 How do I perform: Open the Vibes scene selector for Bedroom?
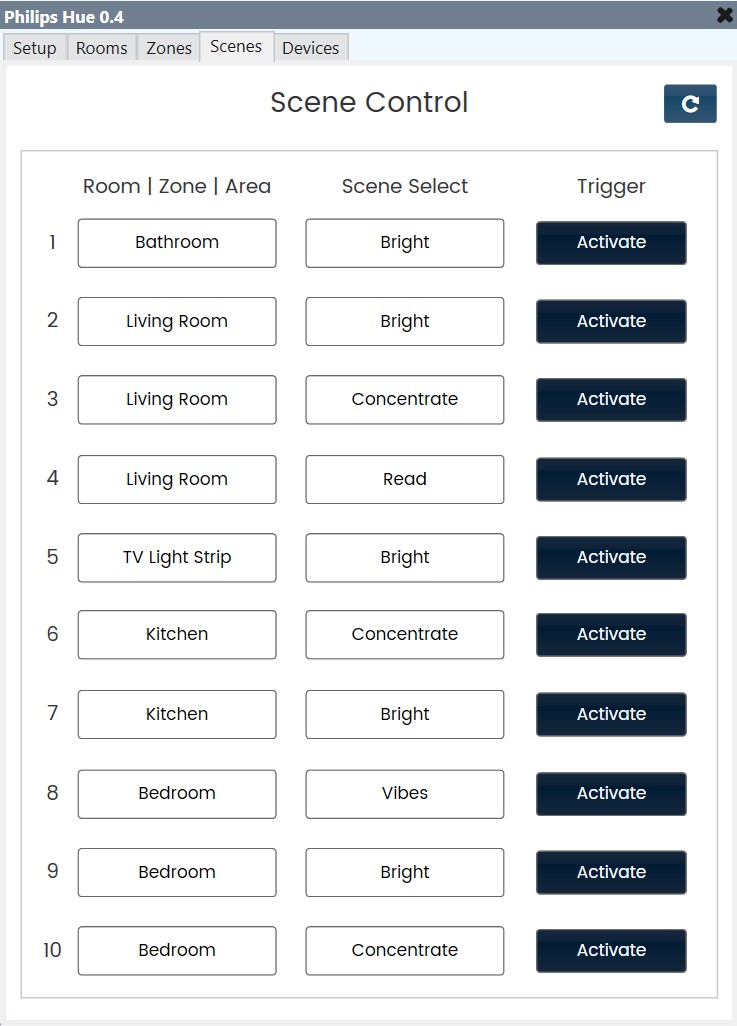(x=404, y=793)
